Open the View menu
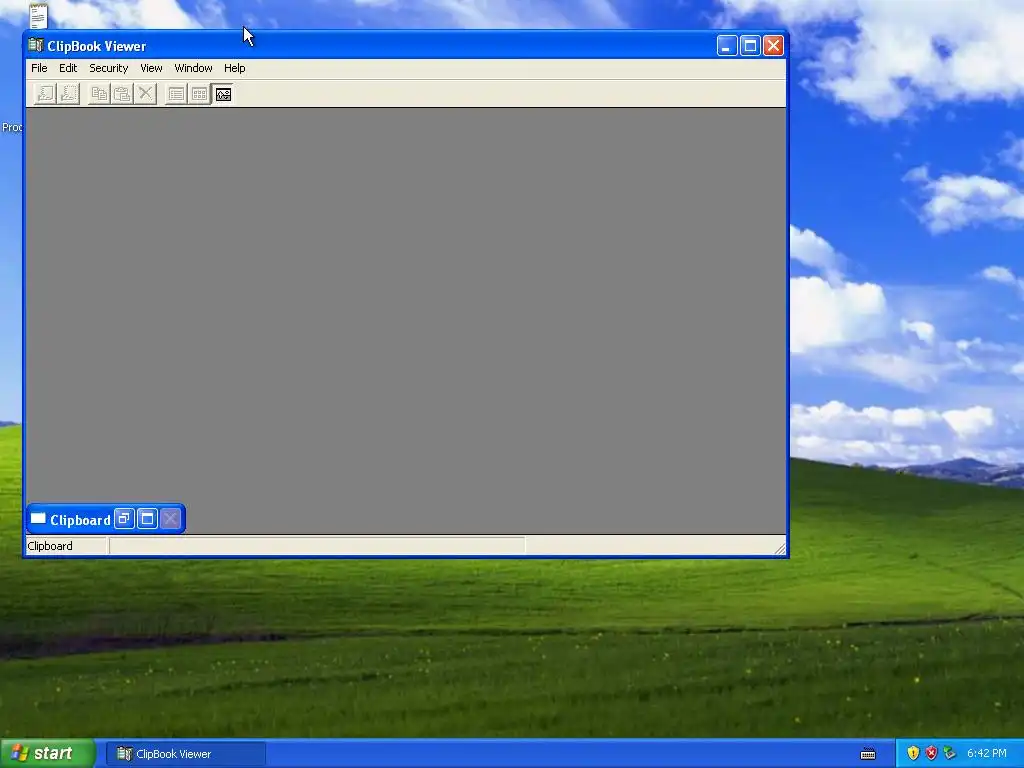 click(151, 68)
